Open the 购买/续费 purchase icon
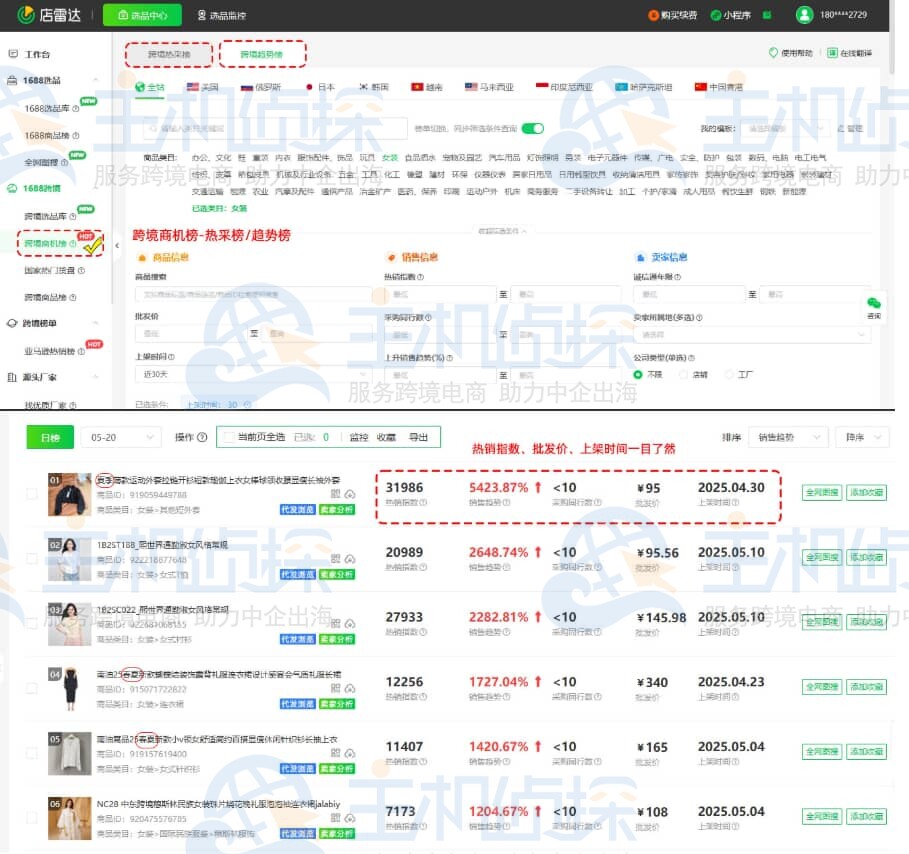The image size is (909, 854). point(654,16)
